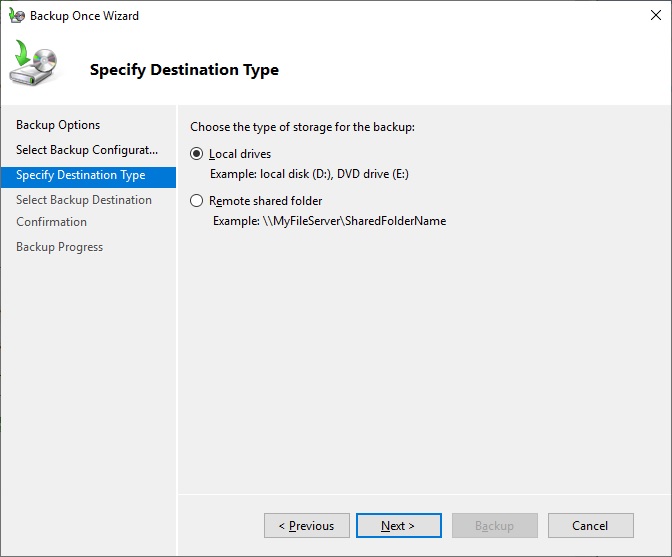Choose the Remote shared folder option

197,201
